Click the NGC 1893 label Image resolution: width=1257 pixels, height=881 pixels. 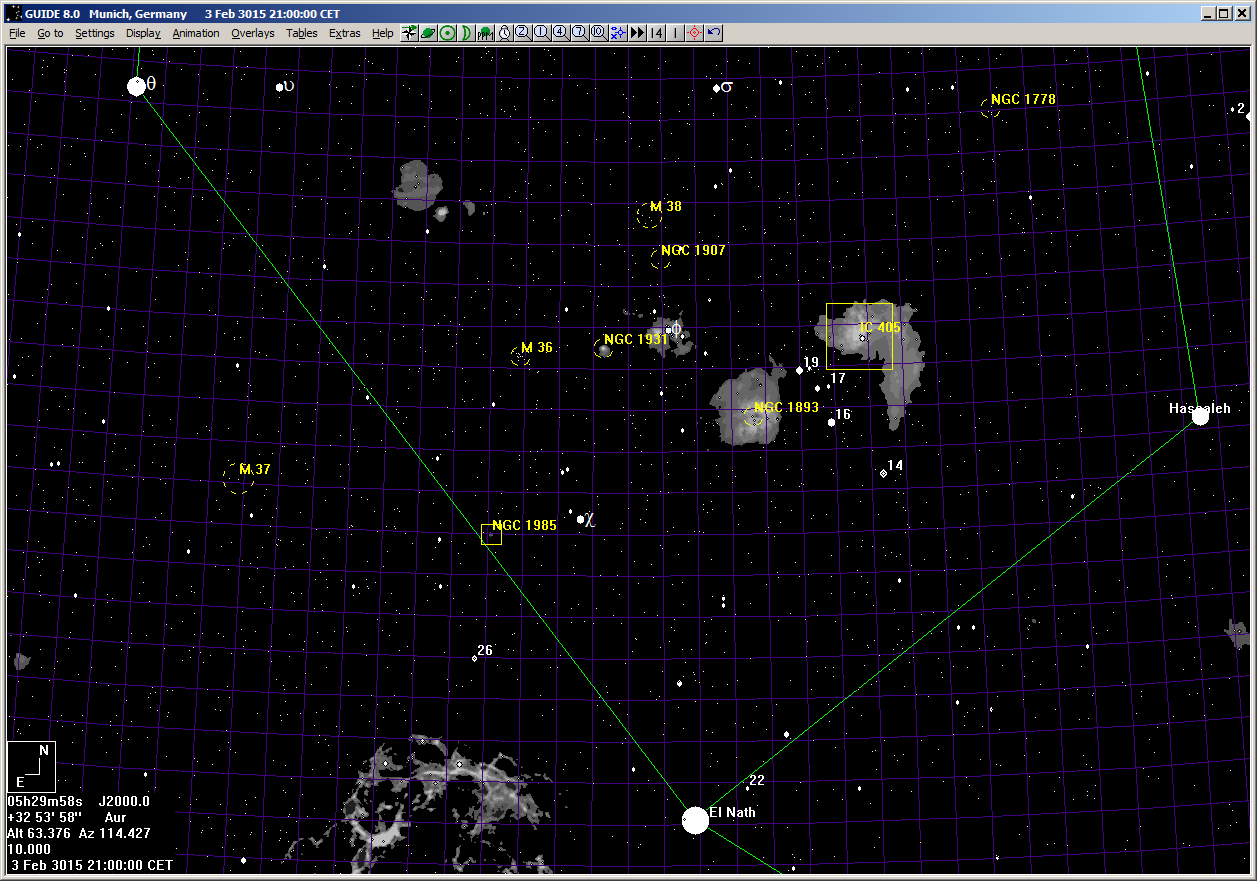(787, 407)
